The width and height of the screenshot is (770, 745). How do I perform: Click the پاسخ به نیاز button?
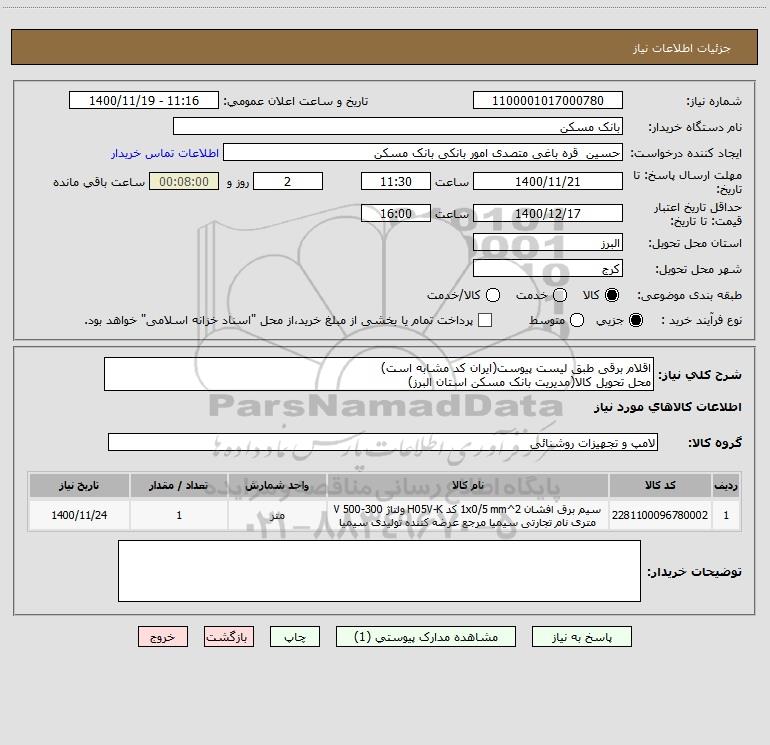(x=581, y=637)
